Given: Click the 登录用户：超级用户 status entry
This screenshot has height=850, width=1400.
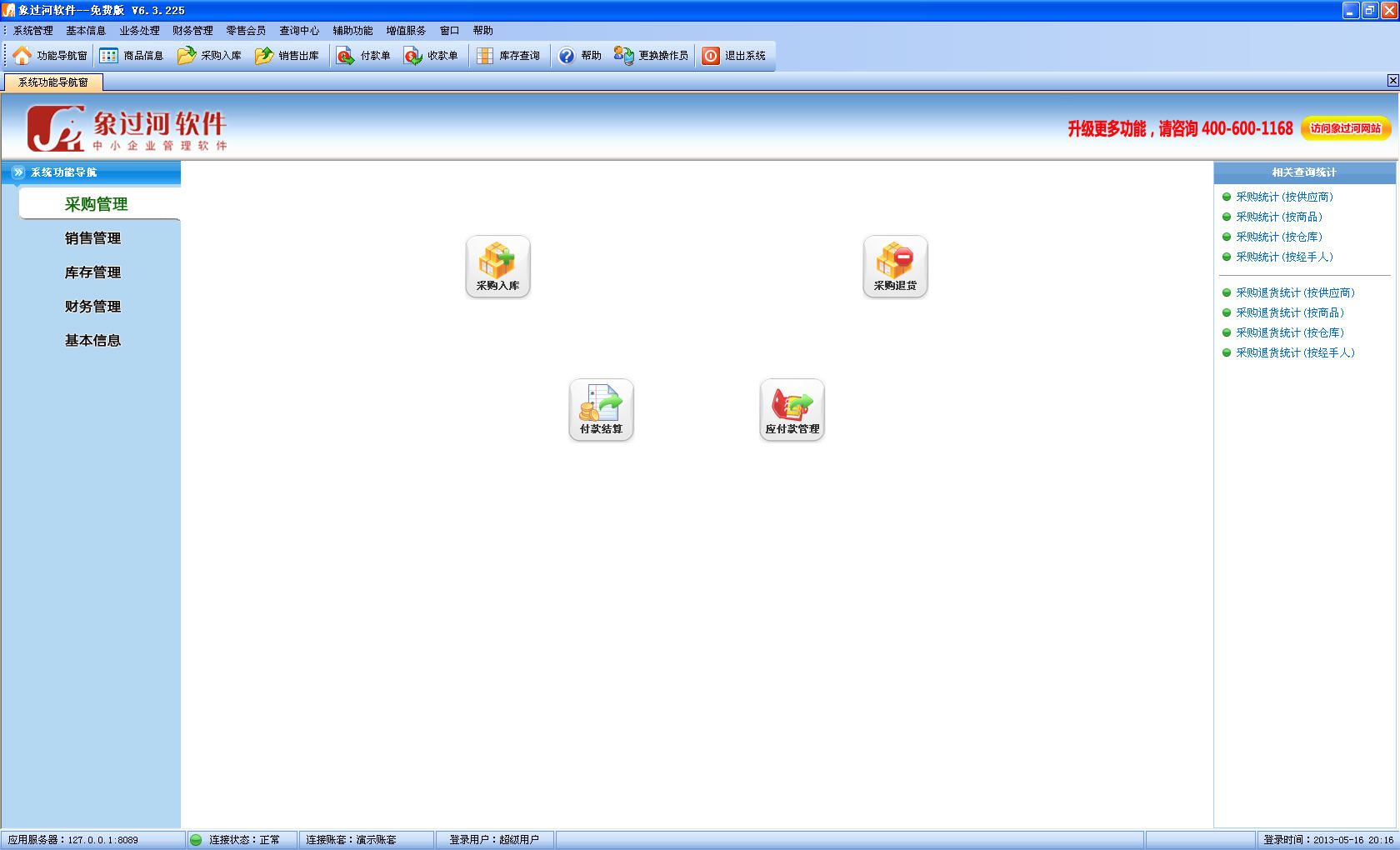Looking at the screenshot, I should coord(495,840).
